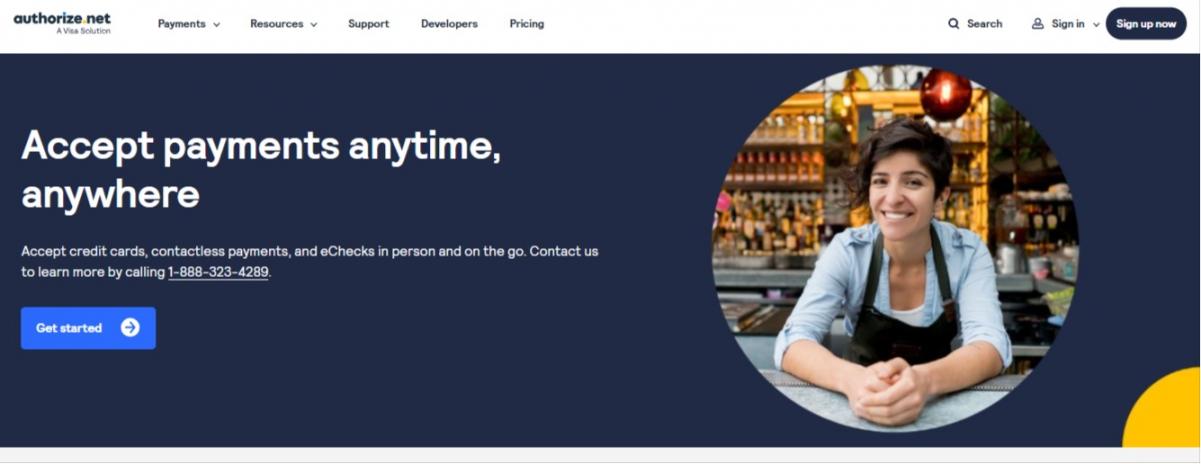Open the Resources menu label
The width and height of the screenshot is (1201, 464).
pos(276,24)
